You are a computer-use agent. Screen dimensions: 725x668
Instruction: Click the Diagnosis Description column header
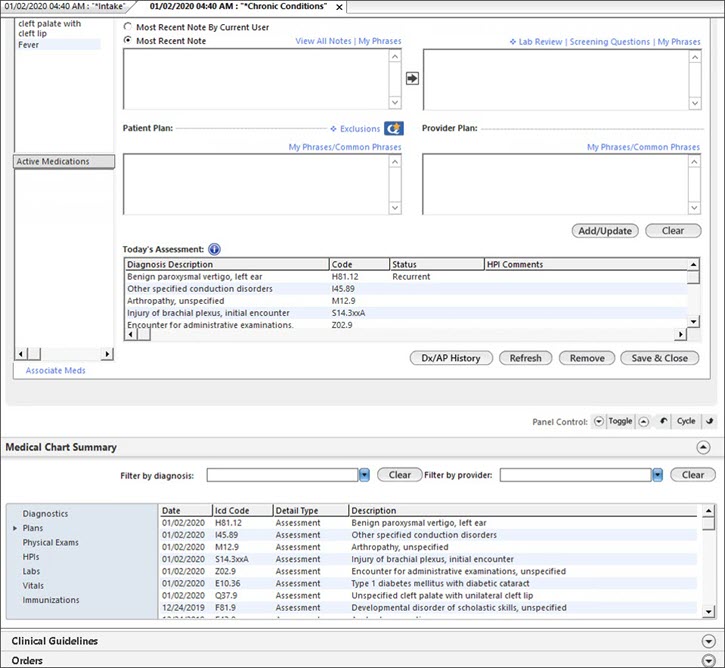[x=227, y=264]
